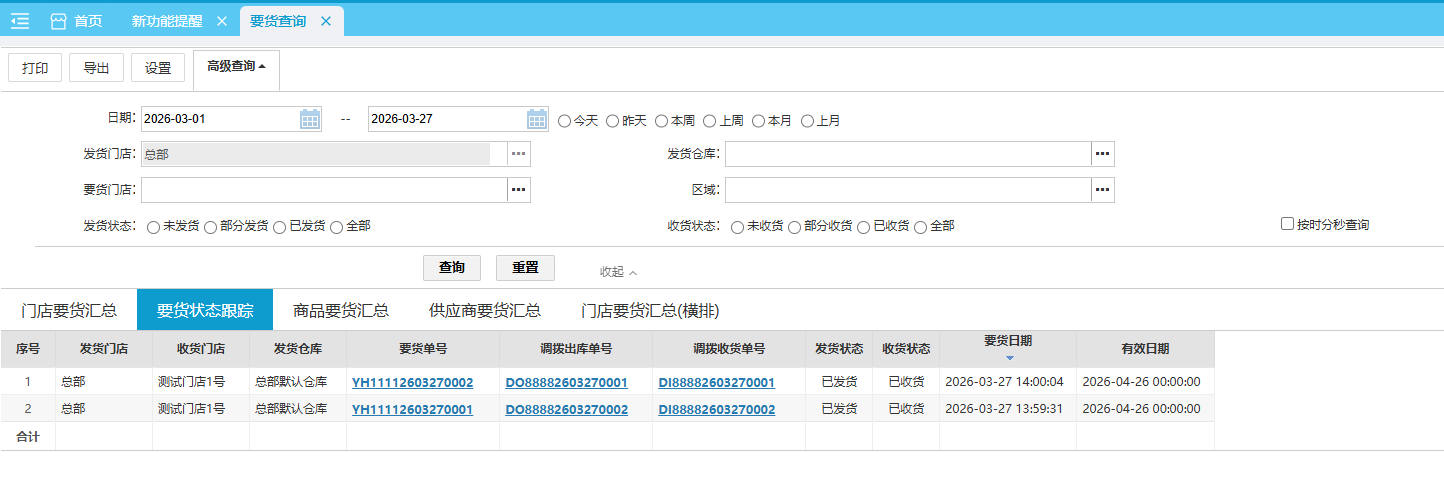Toggle sort arrow on 要货日期 column
Screen dimensions: 1444x484
click(1009, 358)
